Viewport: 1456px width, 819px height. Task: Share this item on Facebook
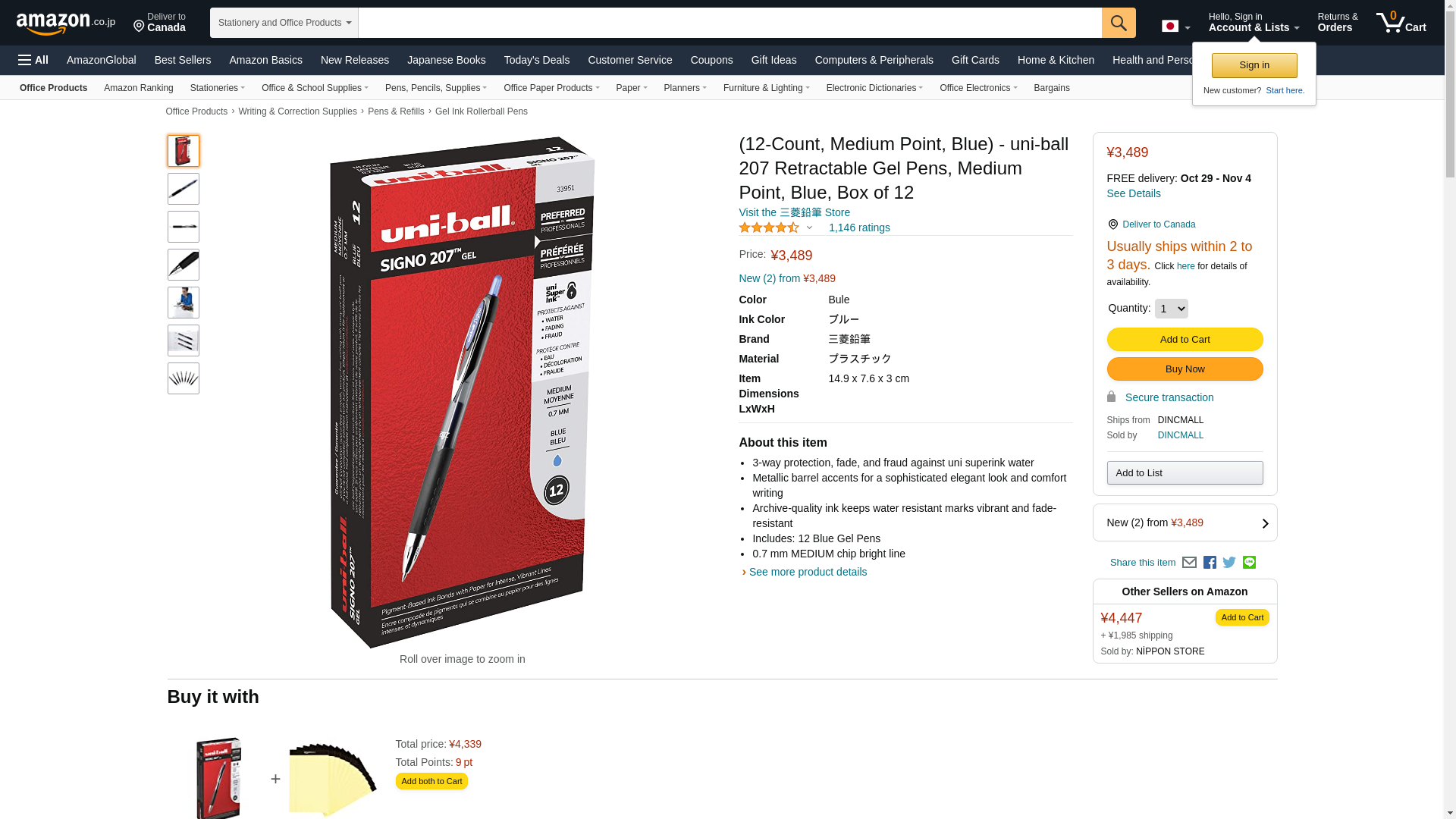(1210, 563)
